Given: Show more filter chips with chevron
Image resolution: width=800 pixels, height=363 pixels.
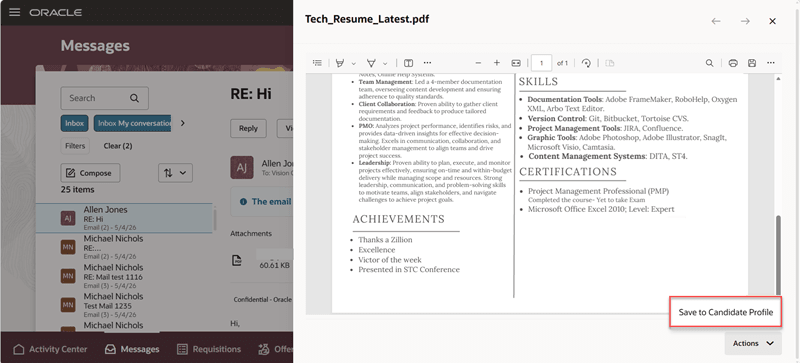Looking at the screenshot, I should pos(183,123).
